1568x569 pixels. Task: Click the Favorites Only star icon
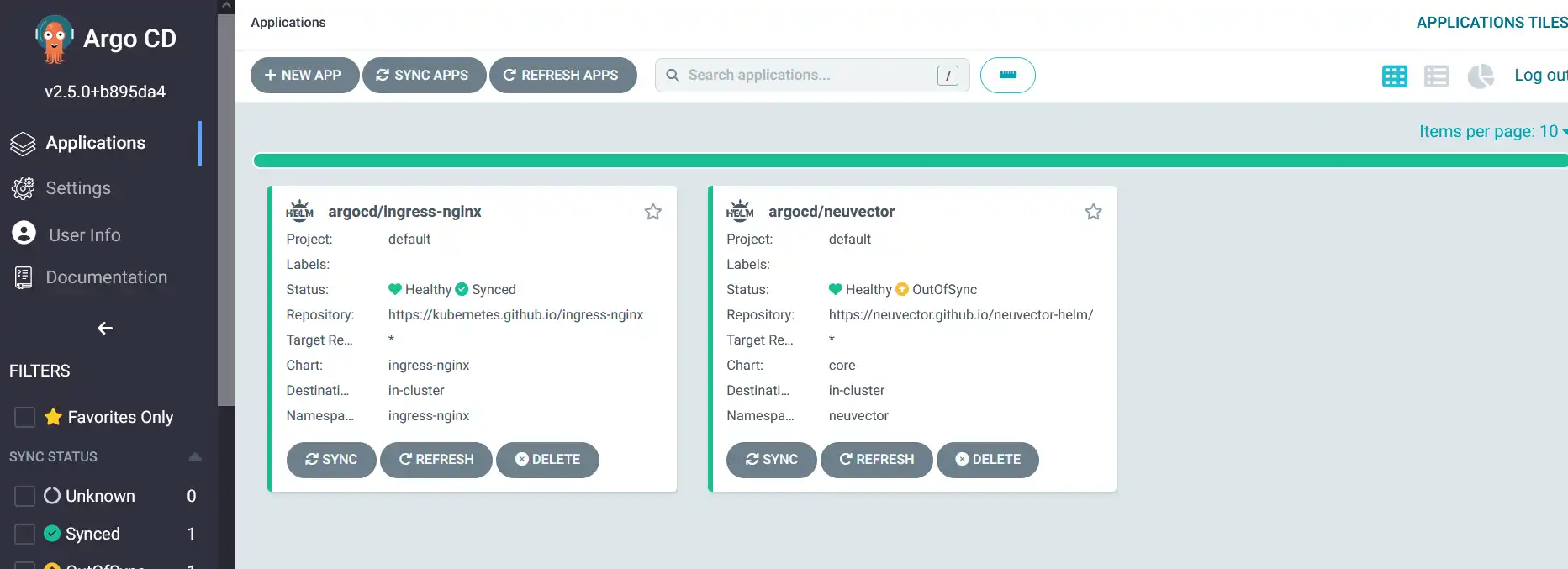pos(53,417)
